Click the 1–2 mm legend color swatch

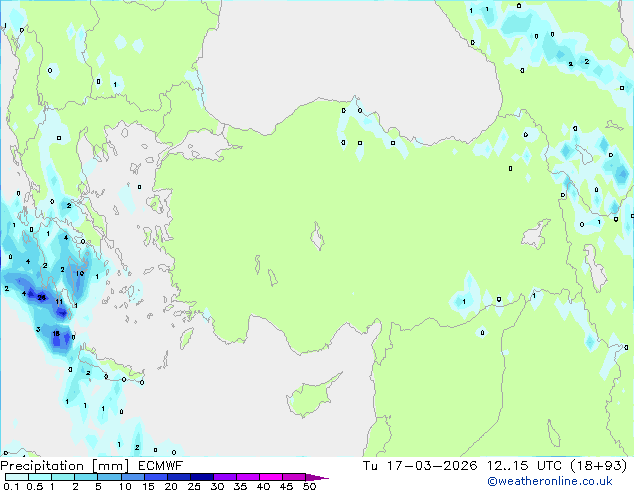click(x=63, y=477)
